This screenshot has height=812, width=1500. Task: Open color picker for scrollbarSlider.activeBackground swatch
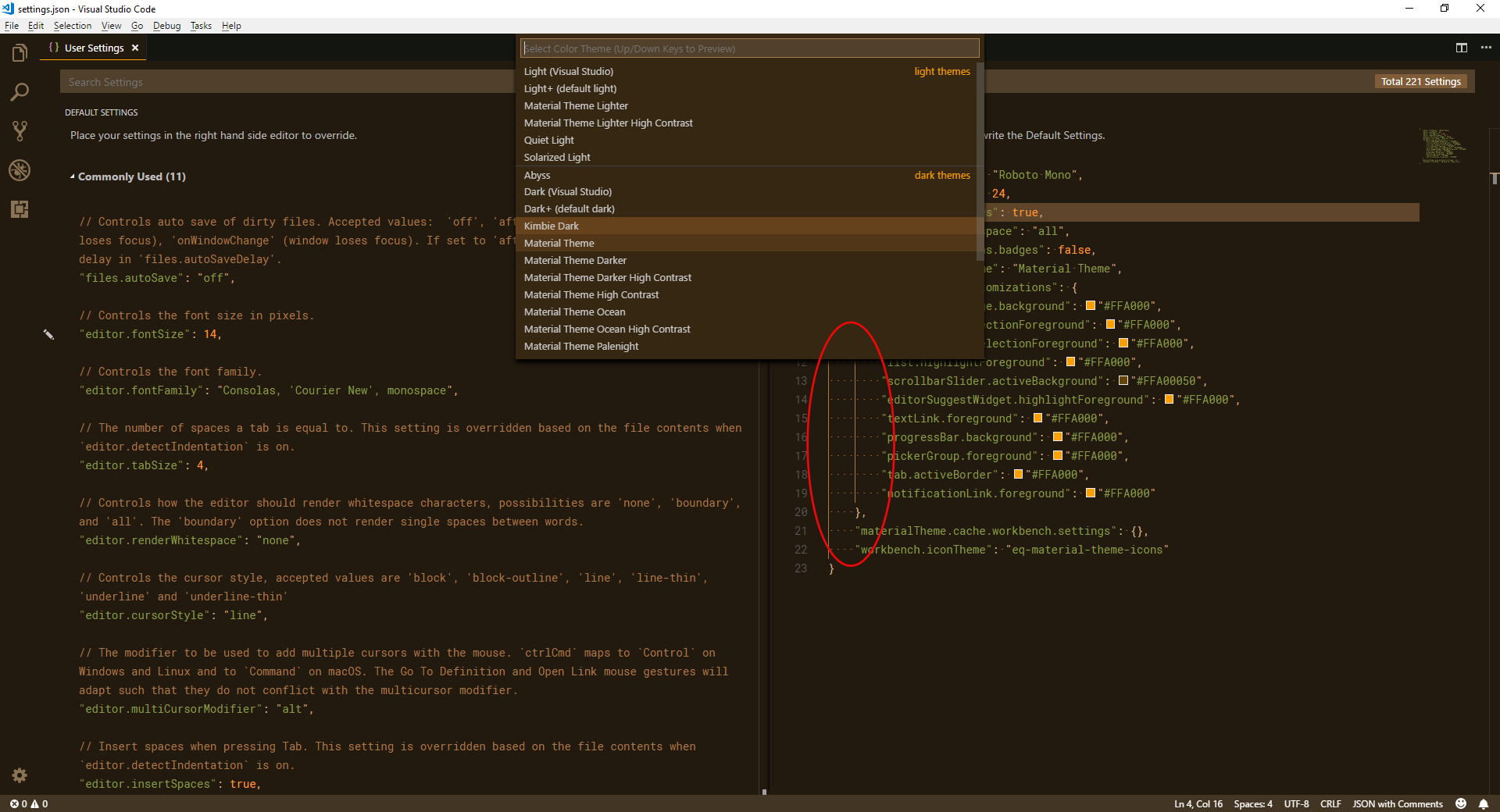click(1123, 381)
